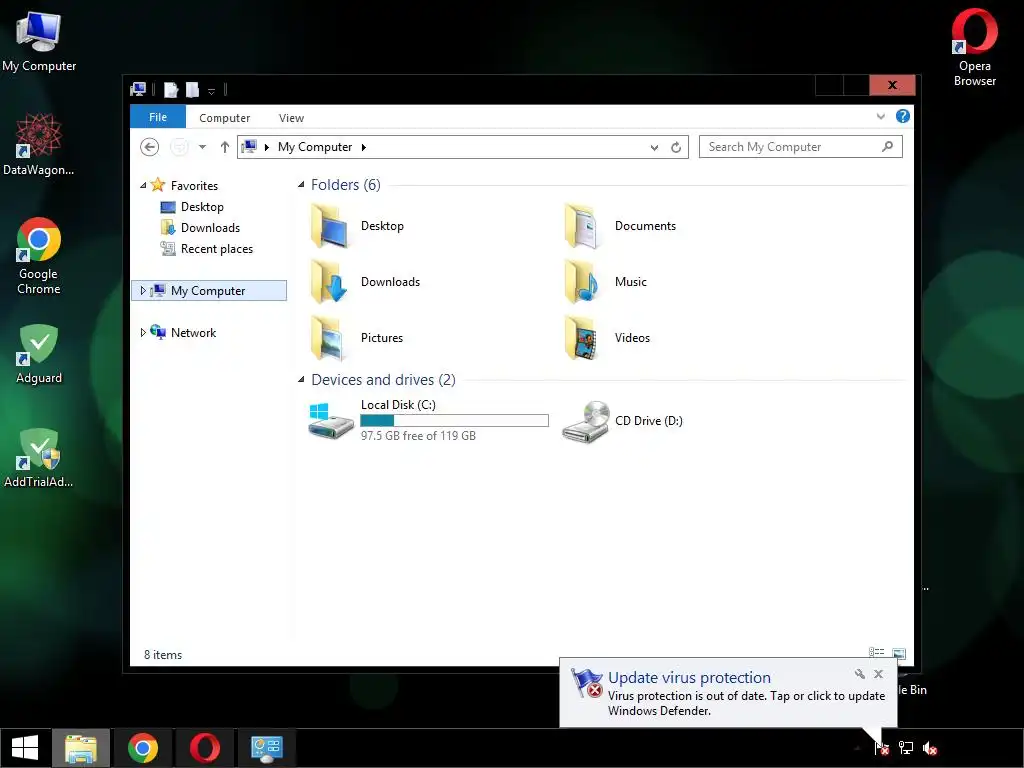This screenshot has height=768, width=1024.
Task: Launch Google Chrome from desktop icon
Action: [x=39, y=256]
